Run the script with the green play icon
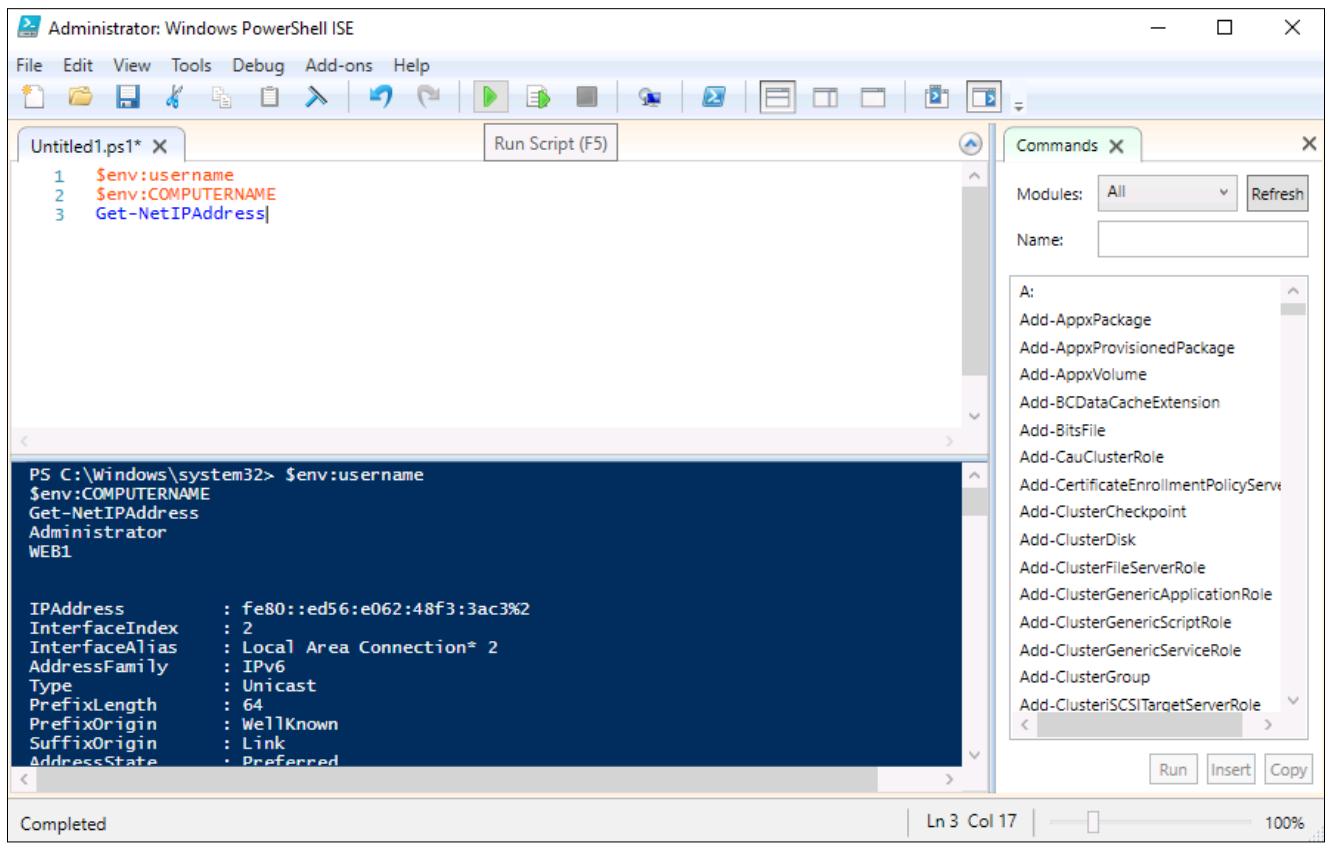Viewport: 1328px width, 848px height. pos(491,98)
